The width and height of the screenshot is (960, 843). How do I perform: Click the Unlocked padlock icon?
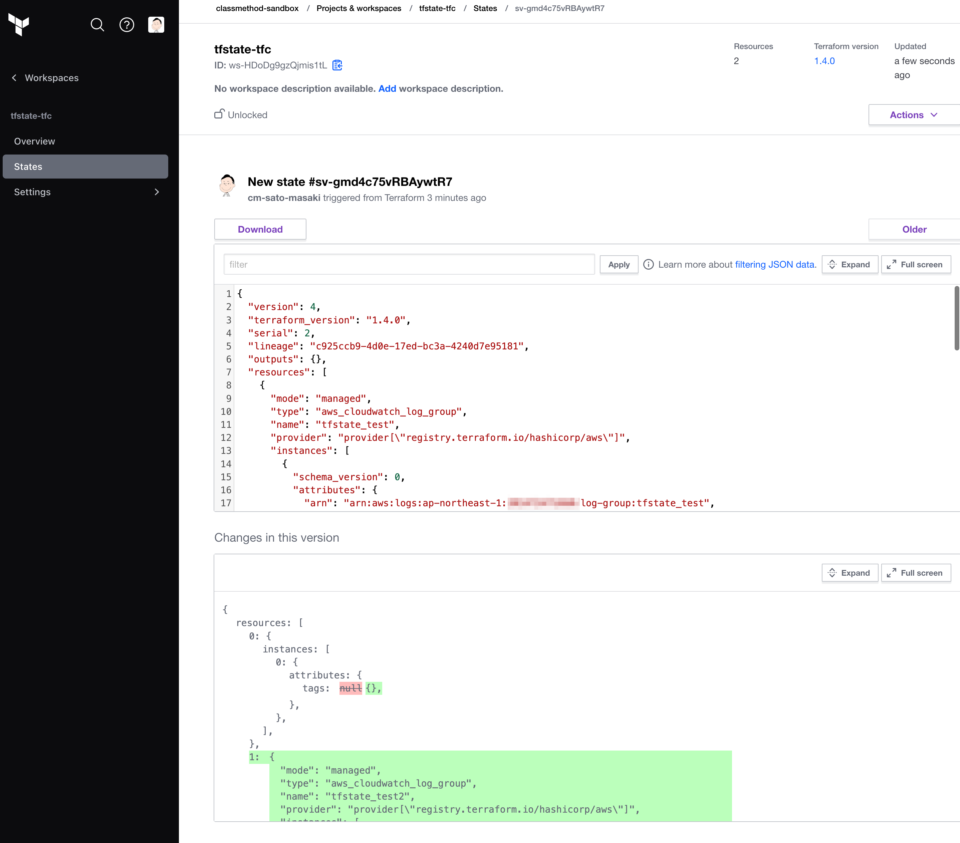[219, 114]
